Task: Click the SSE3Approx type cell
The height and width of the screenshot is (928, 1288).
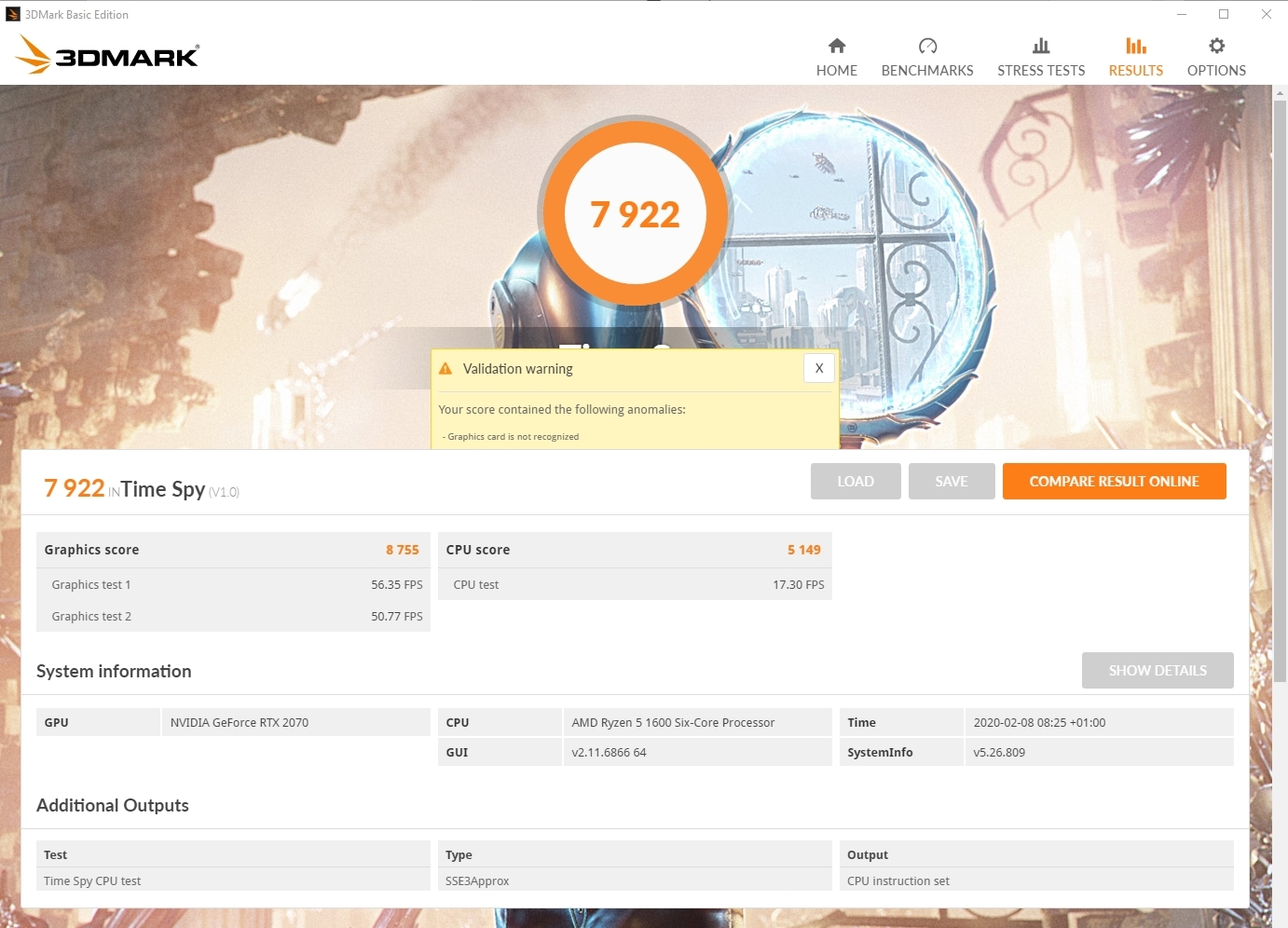Action: click(x=635, y=880)
